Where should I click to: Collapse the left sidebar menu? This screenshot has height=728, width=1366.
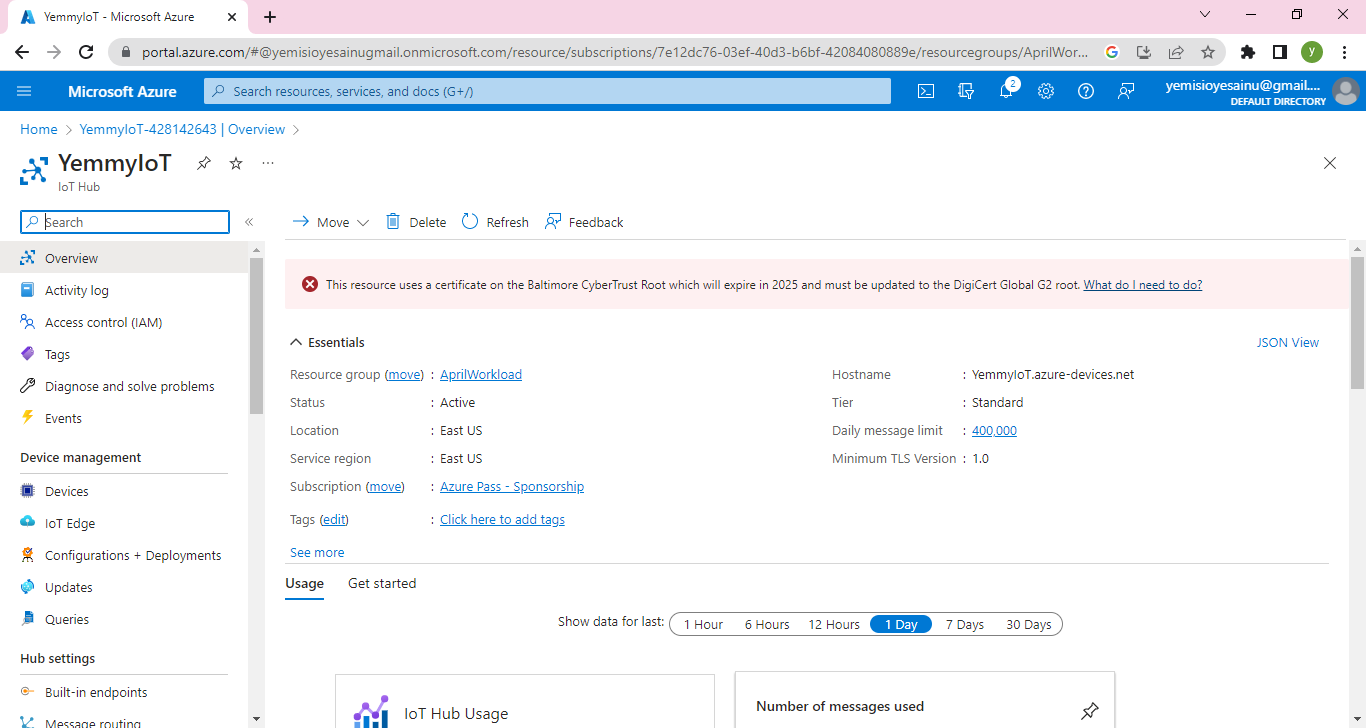coord(249,222)
